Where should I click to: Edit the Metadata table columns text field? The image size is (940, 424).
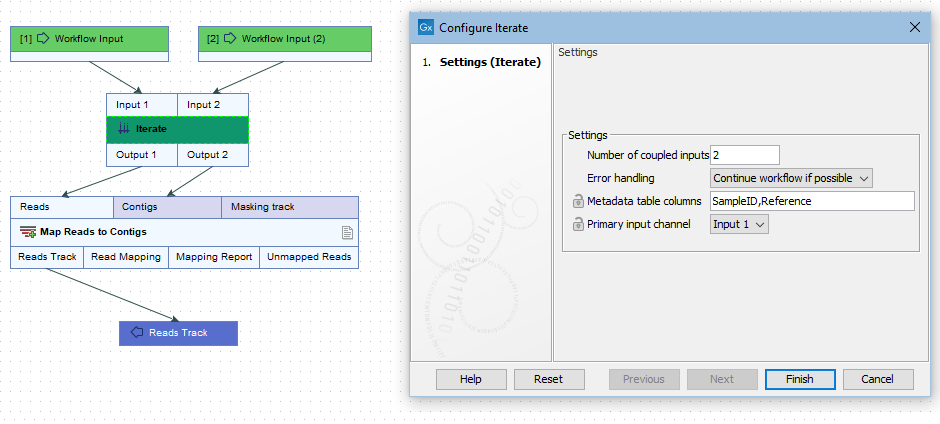pos(811,201)
